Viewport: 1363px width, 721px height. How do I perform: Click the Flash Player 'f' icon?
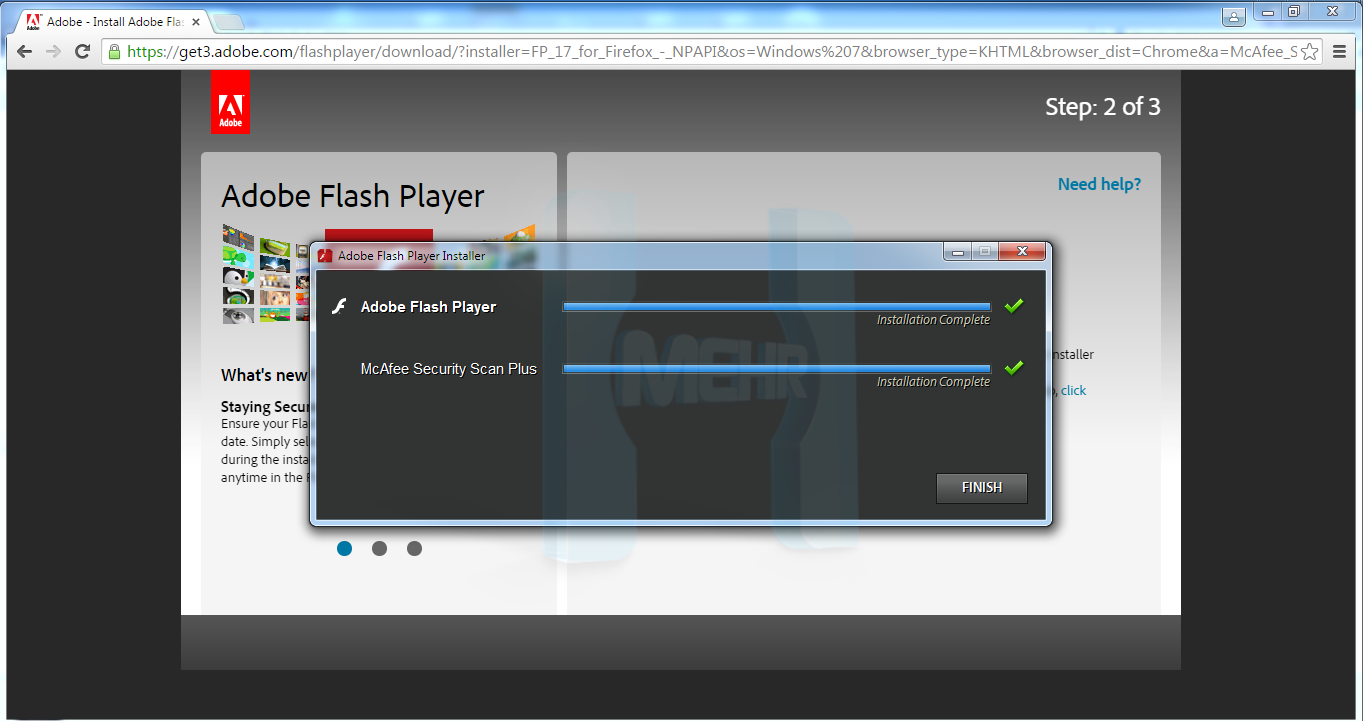339,306
